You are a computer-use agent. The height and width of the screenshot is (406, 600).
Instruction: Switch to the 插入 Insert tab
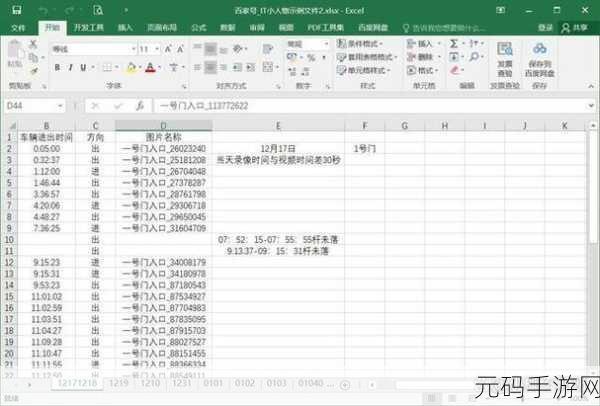tap(125, 28)
